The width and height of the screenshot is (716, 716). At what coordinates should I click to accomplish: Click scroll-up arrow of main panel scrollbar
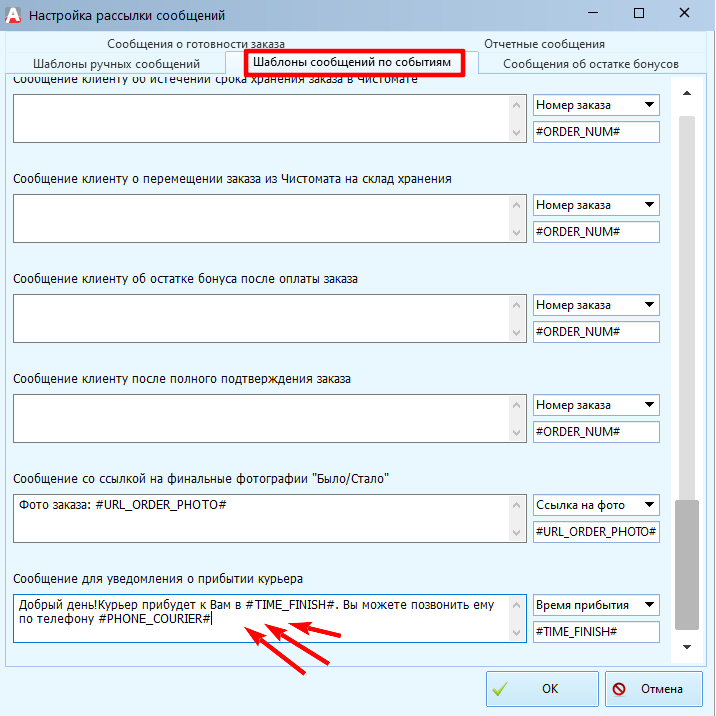pyautogui.click(x=687, y=93)
